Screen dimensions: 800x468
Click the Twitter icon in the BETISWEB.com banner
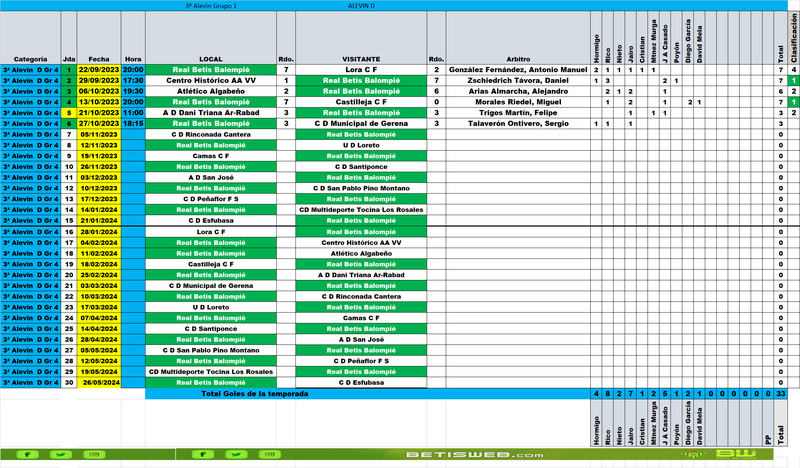pos(236,454)
